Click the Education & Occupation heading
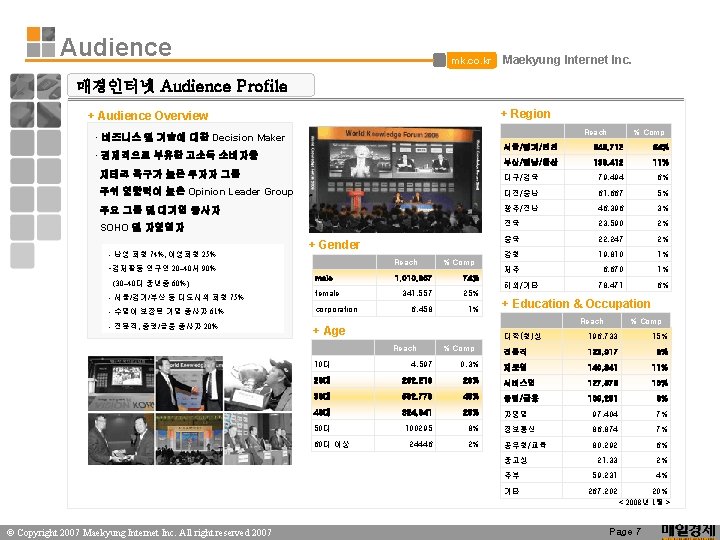This screenshot has height=540, width=720. [576, 304]
